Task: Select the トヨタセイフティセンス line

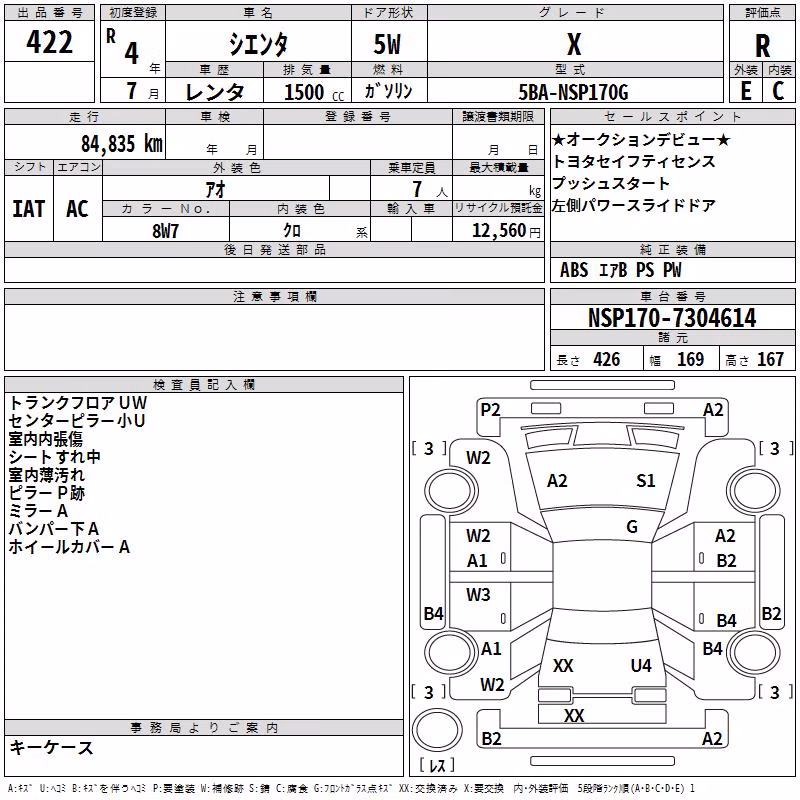Action: [634, 161]
